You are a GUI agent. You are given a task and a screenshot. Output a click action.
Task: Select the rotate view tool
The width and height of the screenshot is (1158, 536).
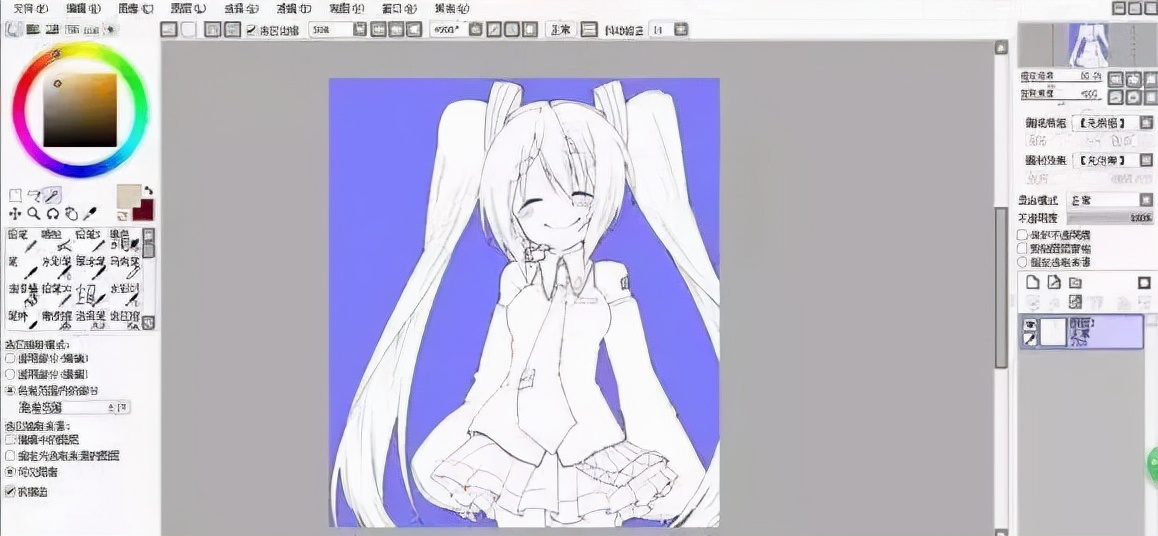pyautogui.click(x=52, y=214)
